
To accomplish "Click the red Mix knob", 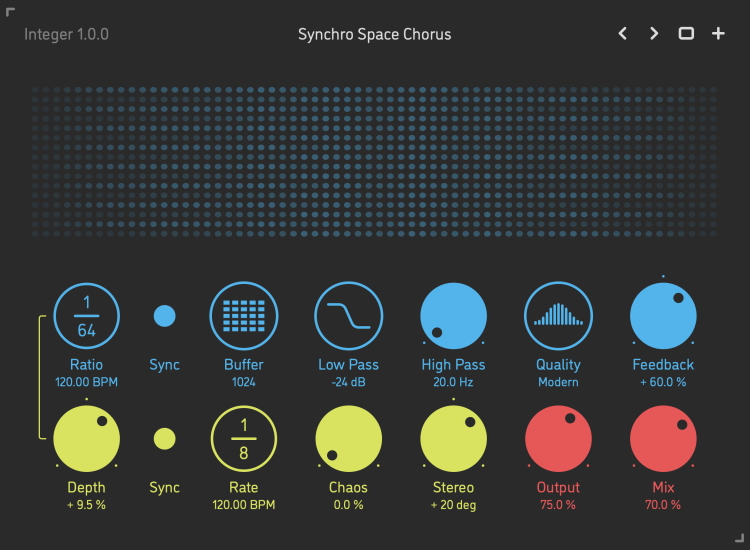I will [663, 439].
